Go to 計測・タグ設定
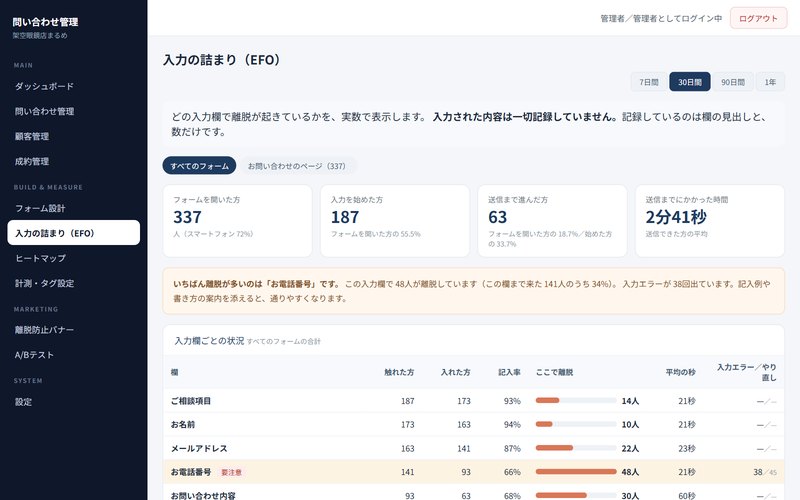800x500 pixels. [x=73, y=283]
